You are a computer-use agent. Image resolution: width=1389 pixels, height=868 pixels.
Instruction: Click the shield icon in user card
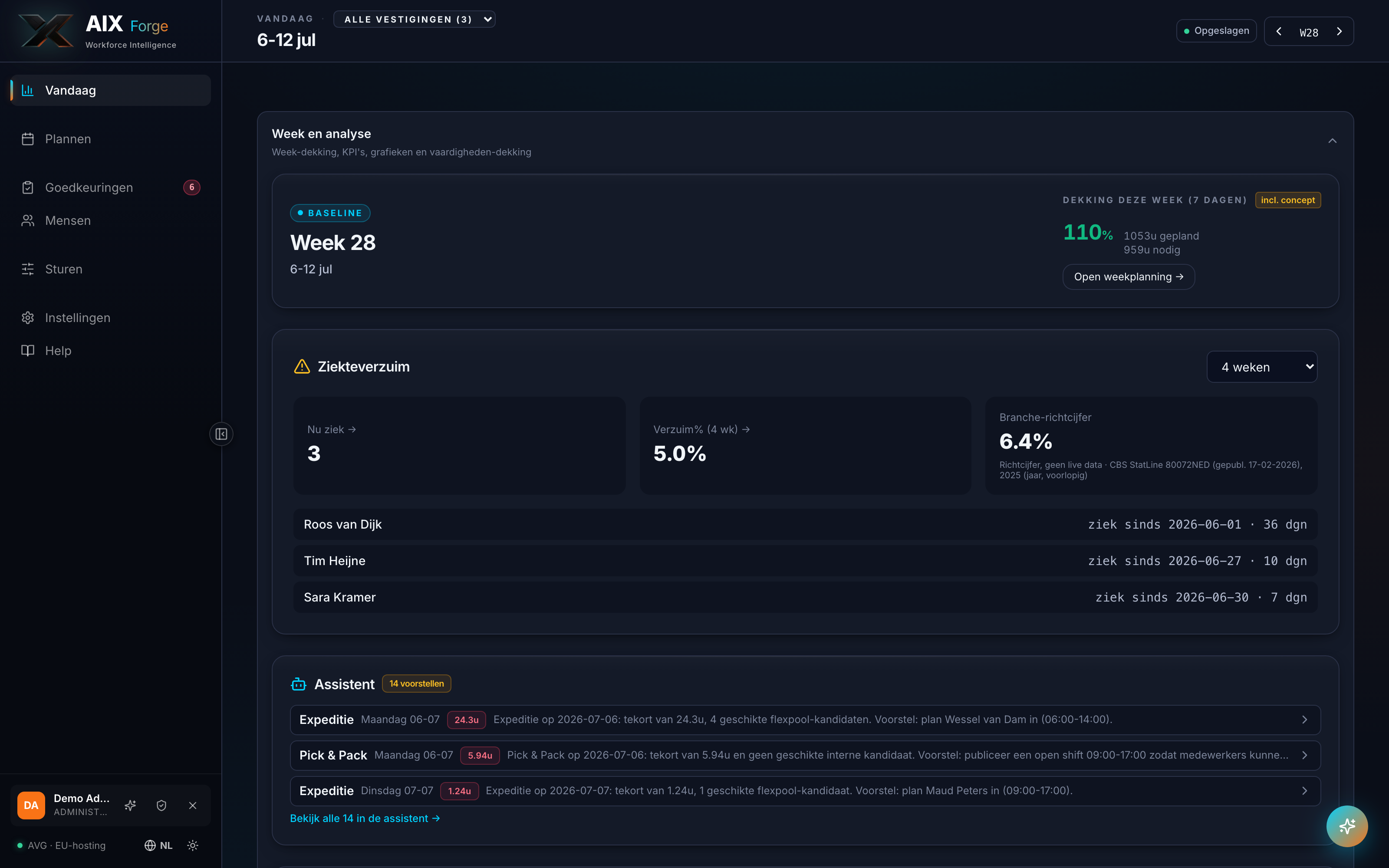(x=161, y=806)
